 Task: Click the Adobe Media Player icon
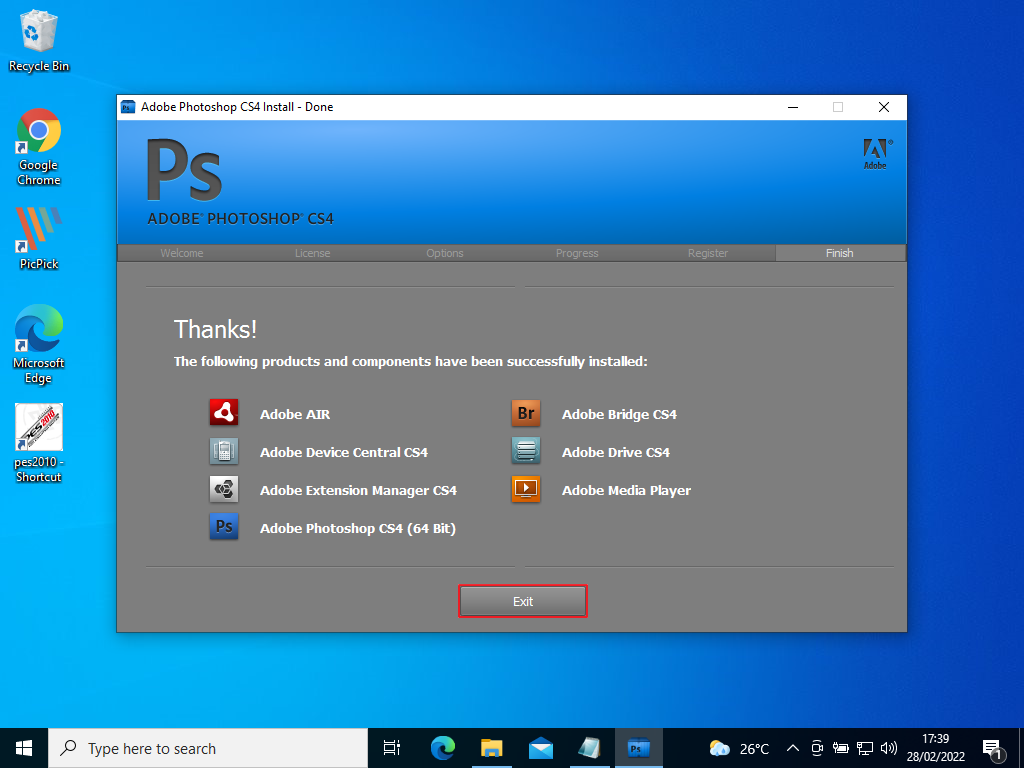tap(526, 489)
